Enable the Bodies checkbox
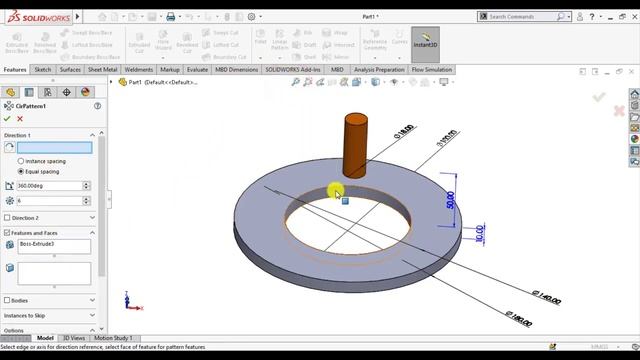The height and width of the screenshot is (360, 640). [x=7, y=300]
